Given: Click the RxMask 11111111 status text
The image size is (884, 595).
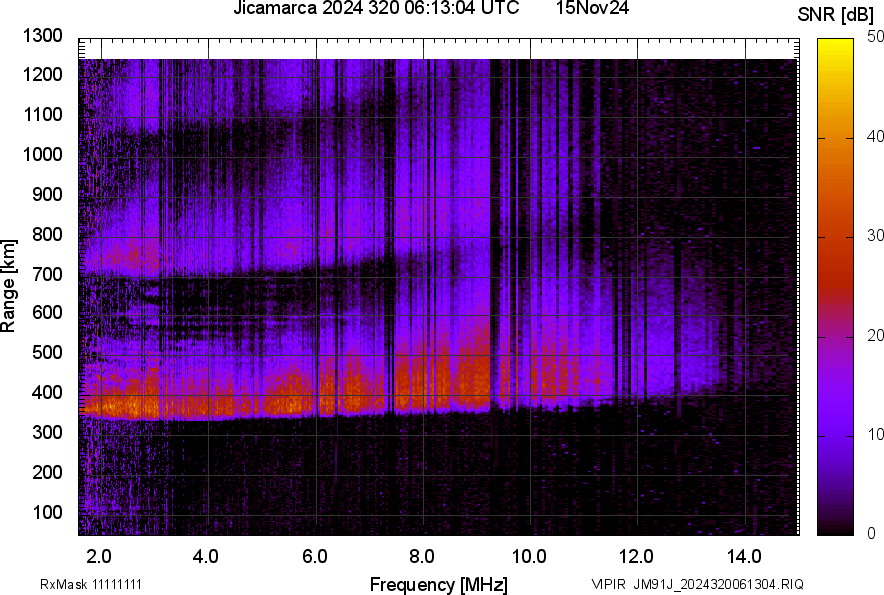Looking at the screenshot, I should pyautogui.click(x=95, y=581).
